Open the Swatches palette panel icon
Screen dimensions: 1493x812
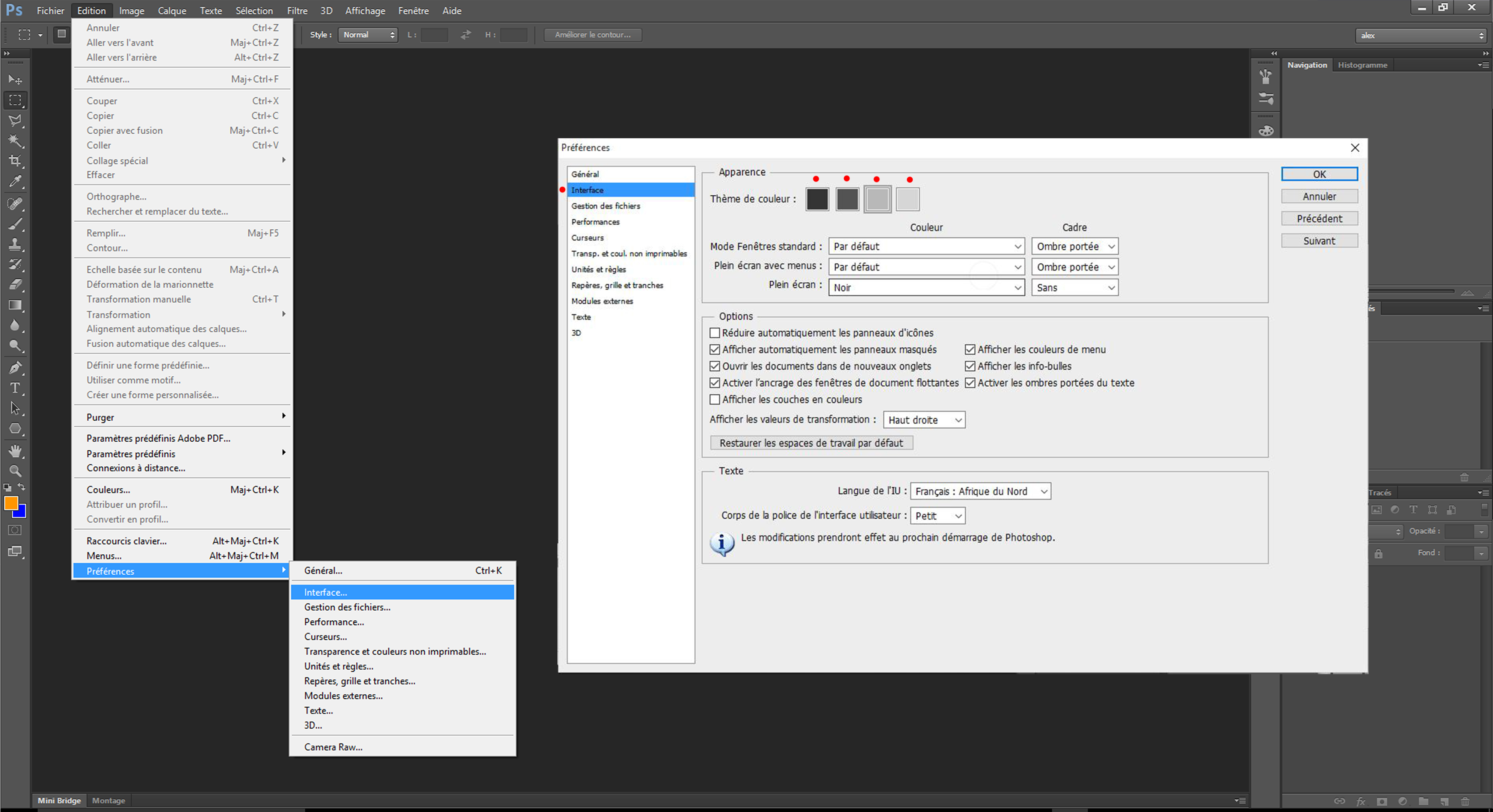(1266, 130)
